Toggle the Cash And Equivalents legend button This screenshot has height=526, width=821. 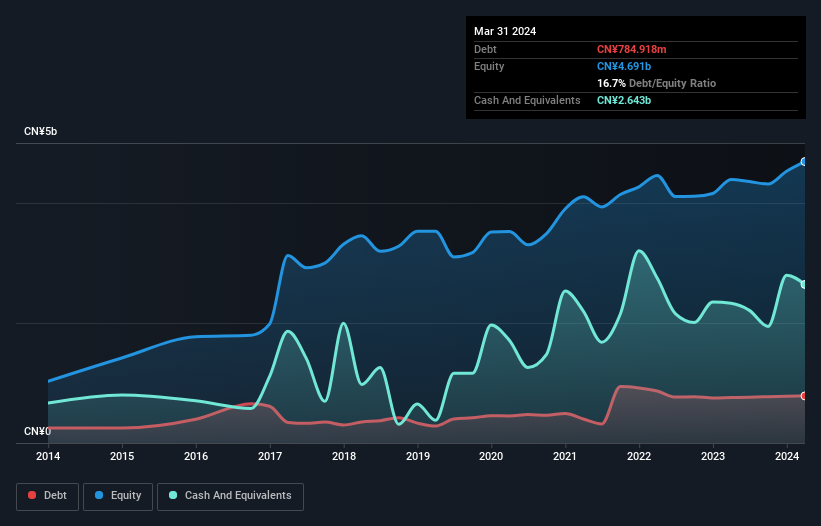click(230, 496)
